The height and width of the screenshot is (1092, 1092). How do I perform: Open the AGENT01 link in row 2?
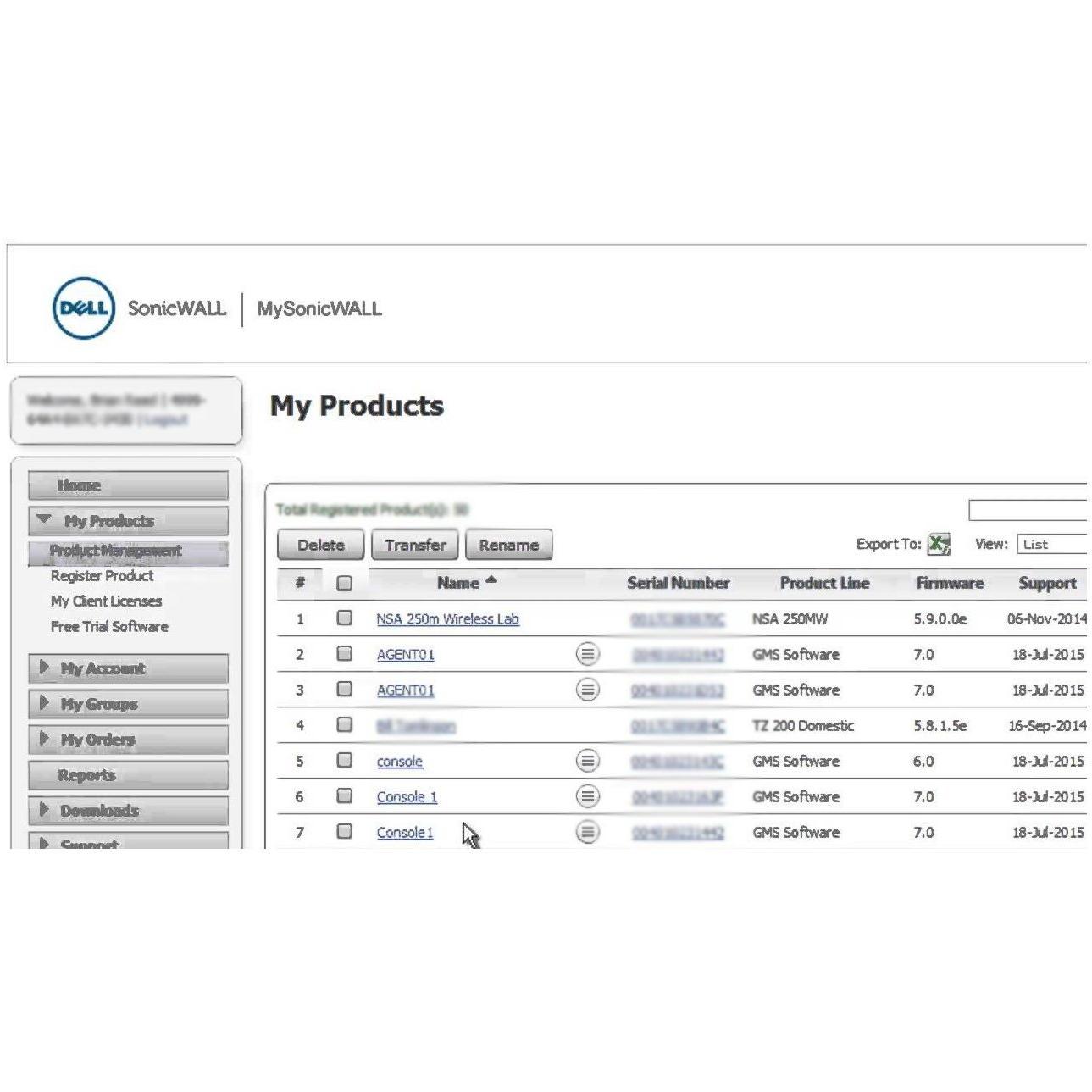pos(406,655)
